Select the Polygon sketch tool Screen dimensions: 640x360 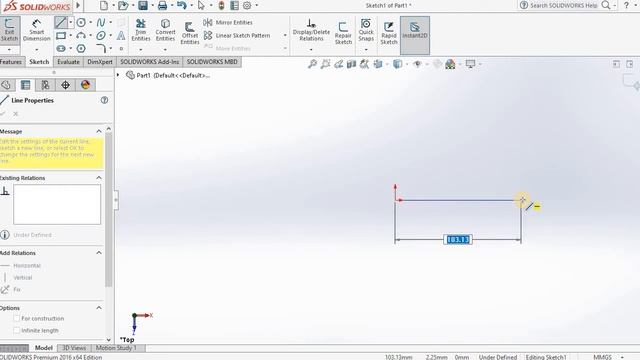[x=81, y=49]
